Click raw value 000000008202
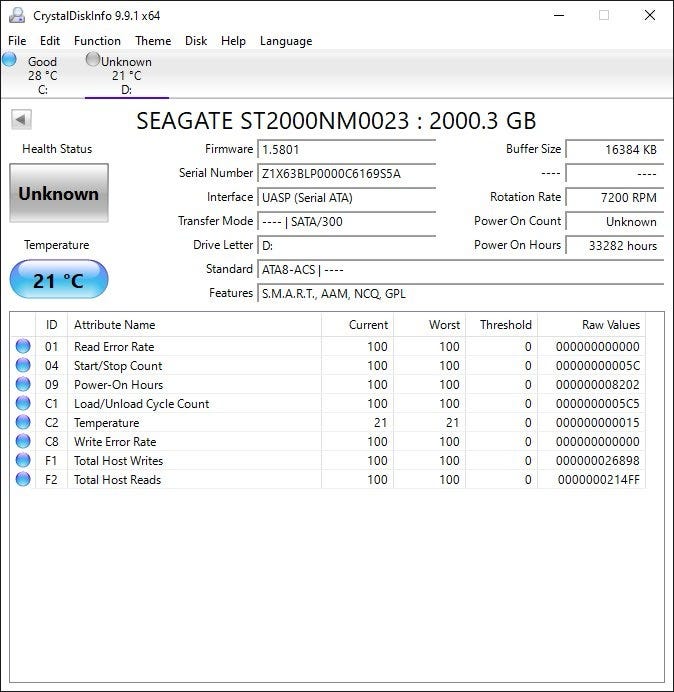674x692 pixels. click(x=598, y=385)
